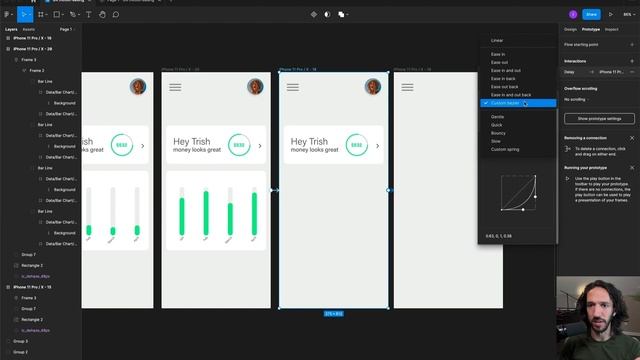Click hamburger icon in the bar chart frame

(175, 87)
